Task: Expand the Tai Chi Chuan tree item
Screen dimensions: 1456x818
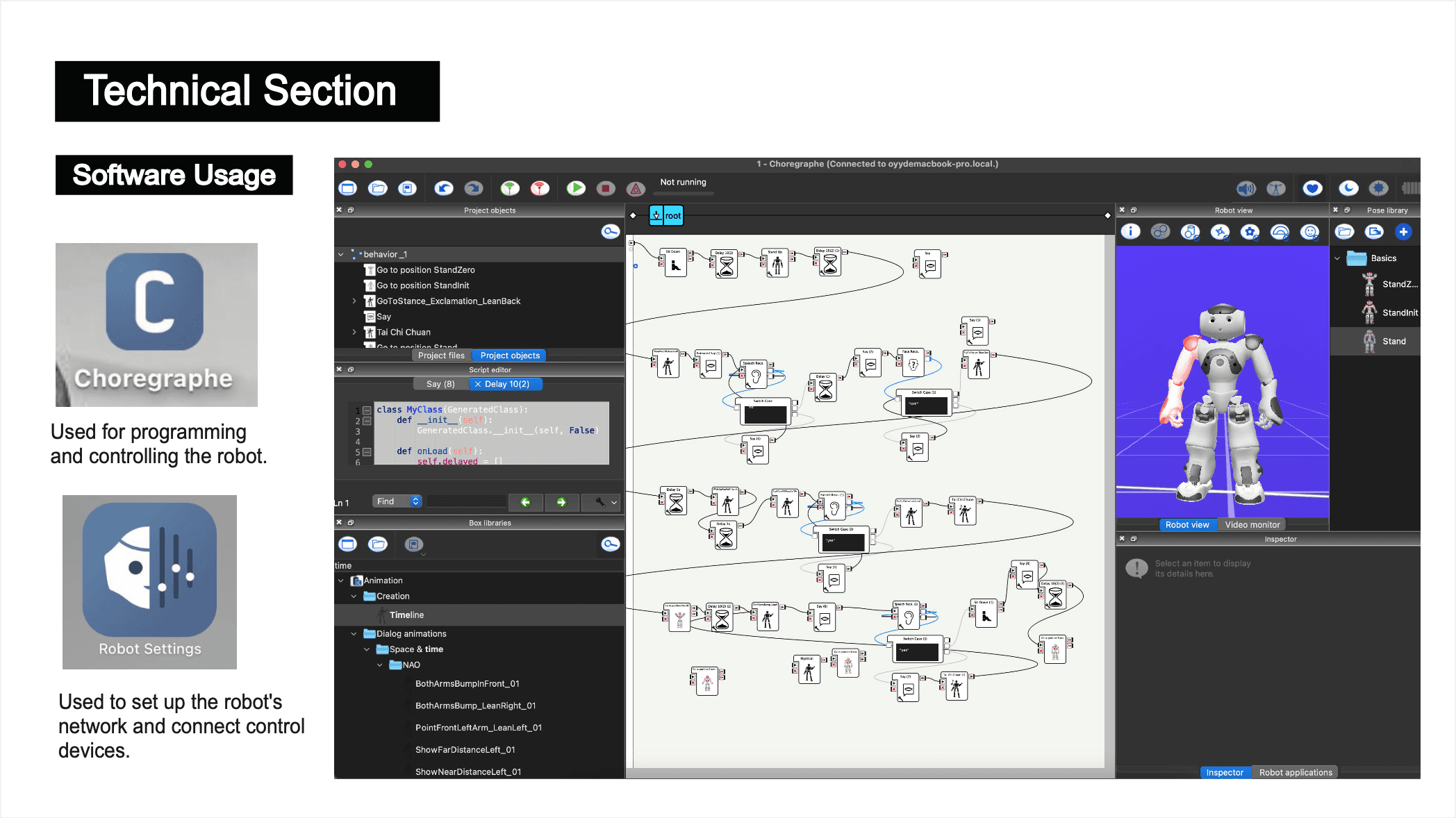Action: click(x=354, y=332)
